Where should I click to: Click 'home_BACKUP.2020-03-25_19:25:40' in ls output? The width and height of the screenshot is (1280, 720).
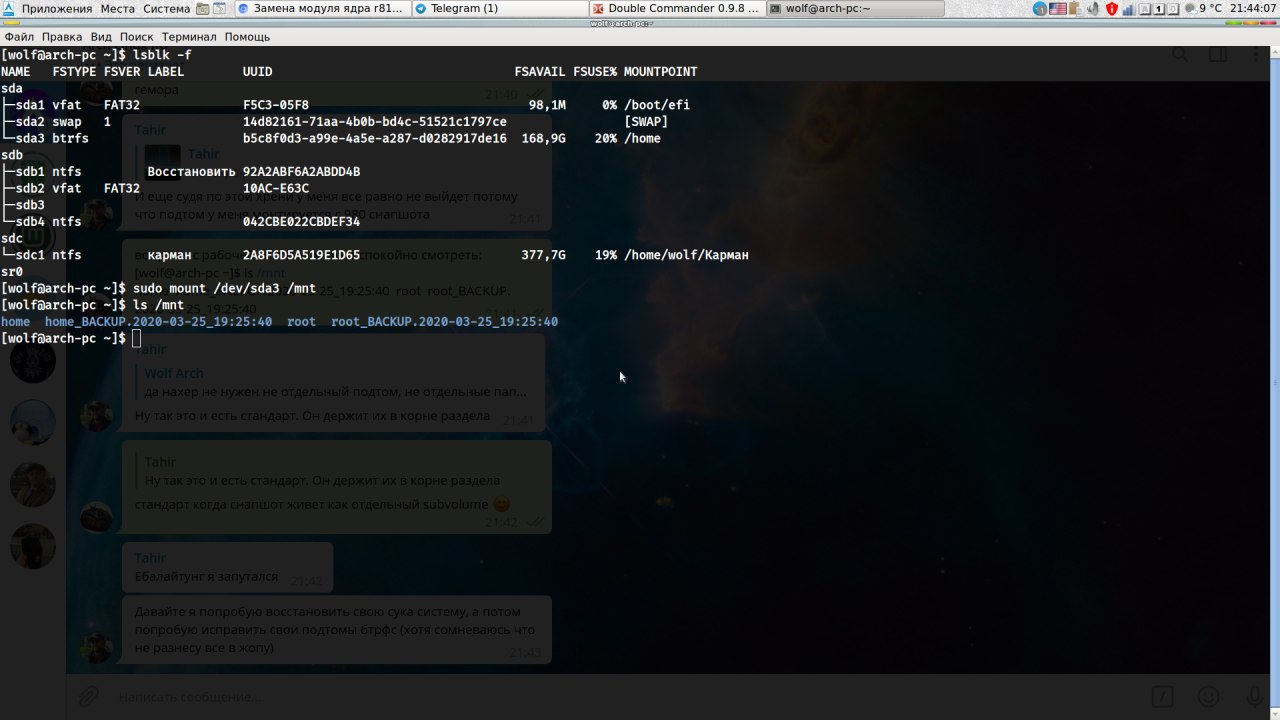158,322
